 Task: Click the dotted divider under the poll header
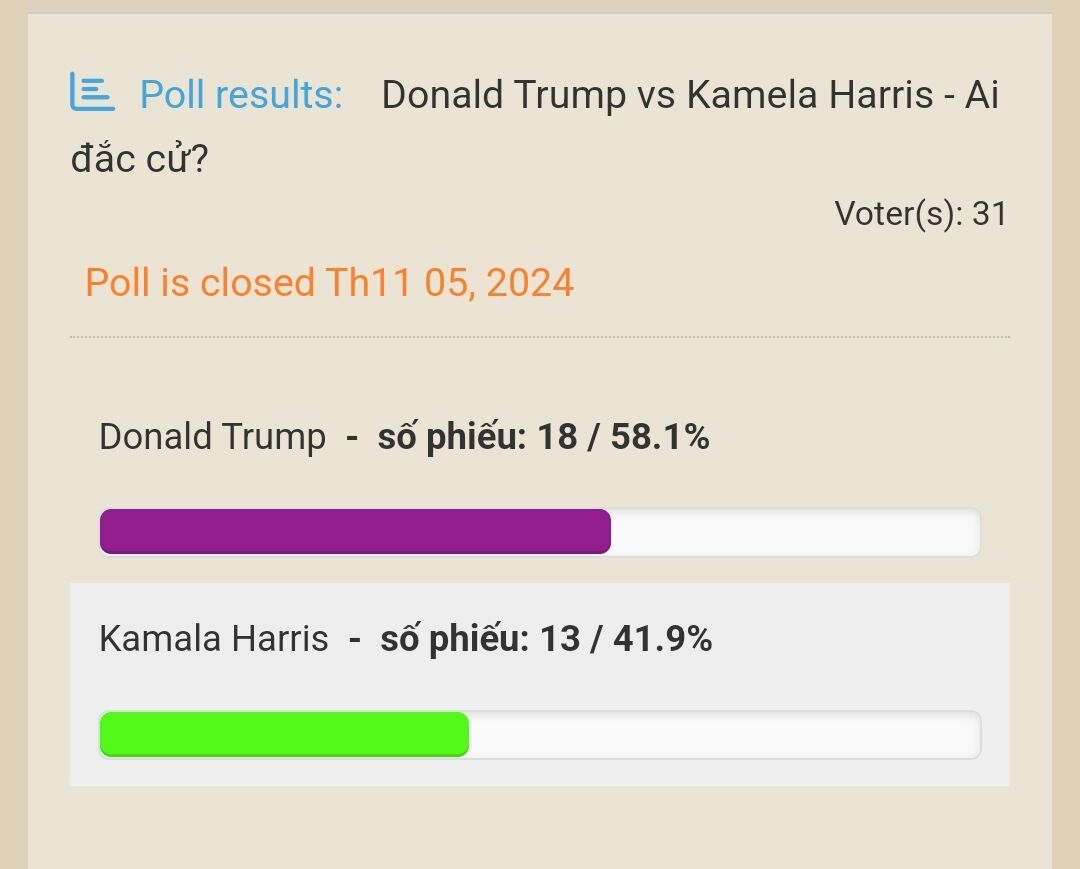click(540, 337)
